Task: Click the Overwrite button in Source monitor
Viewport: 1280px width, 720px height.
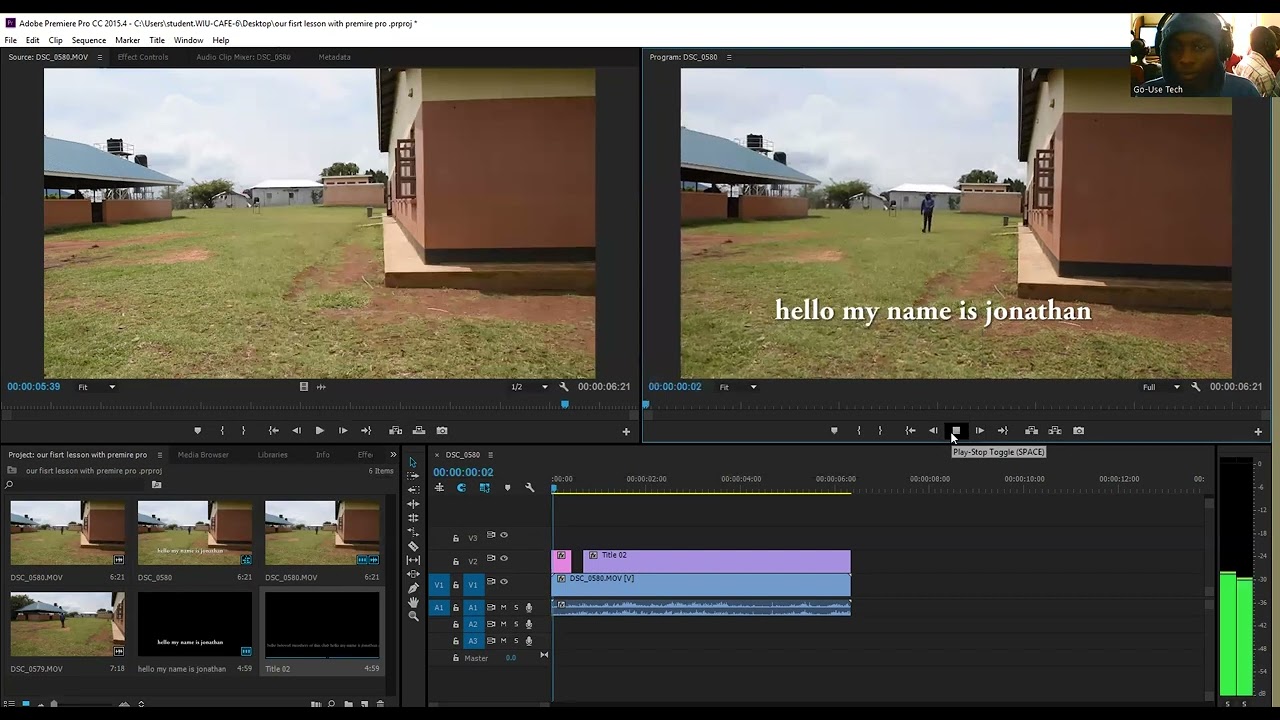Action: 419,431
